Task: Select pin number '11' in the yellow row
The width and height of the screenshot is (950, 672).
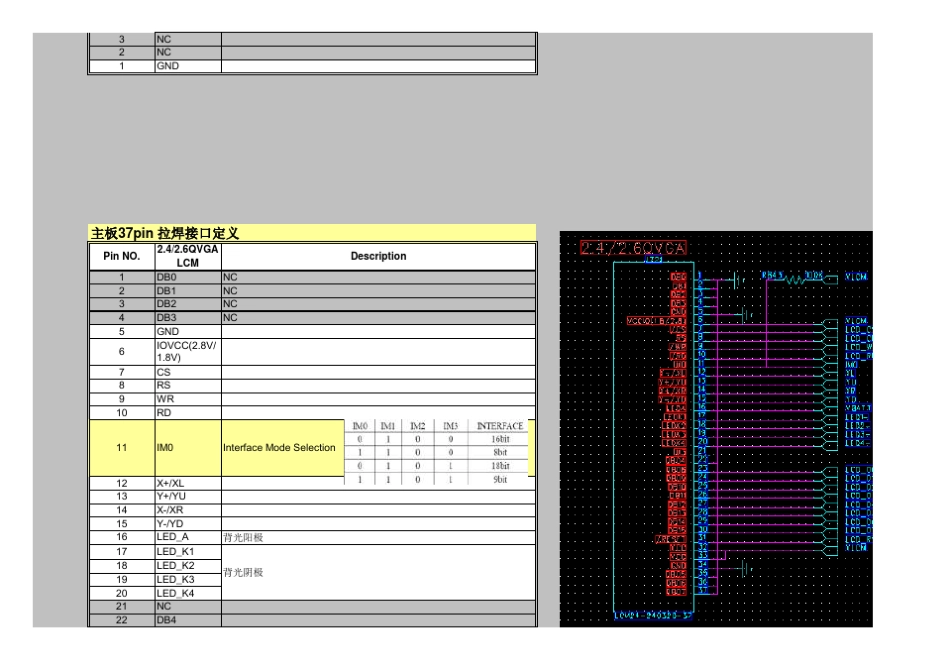Action: [122, 448]
